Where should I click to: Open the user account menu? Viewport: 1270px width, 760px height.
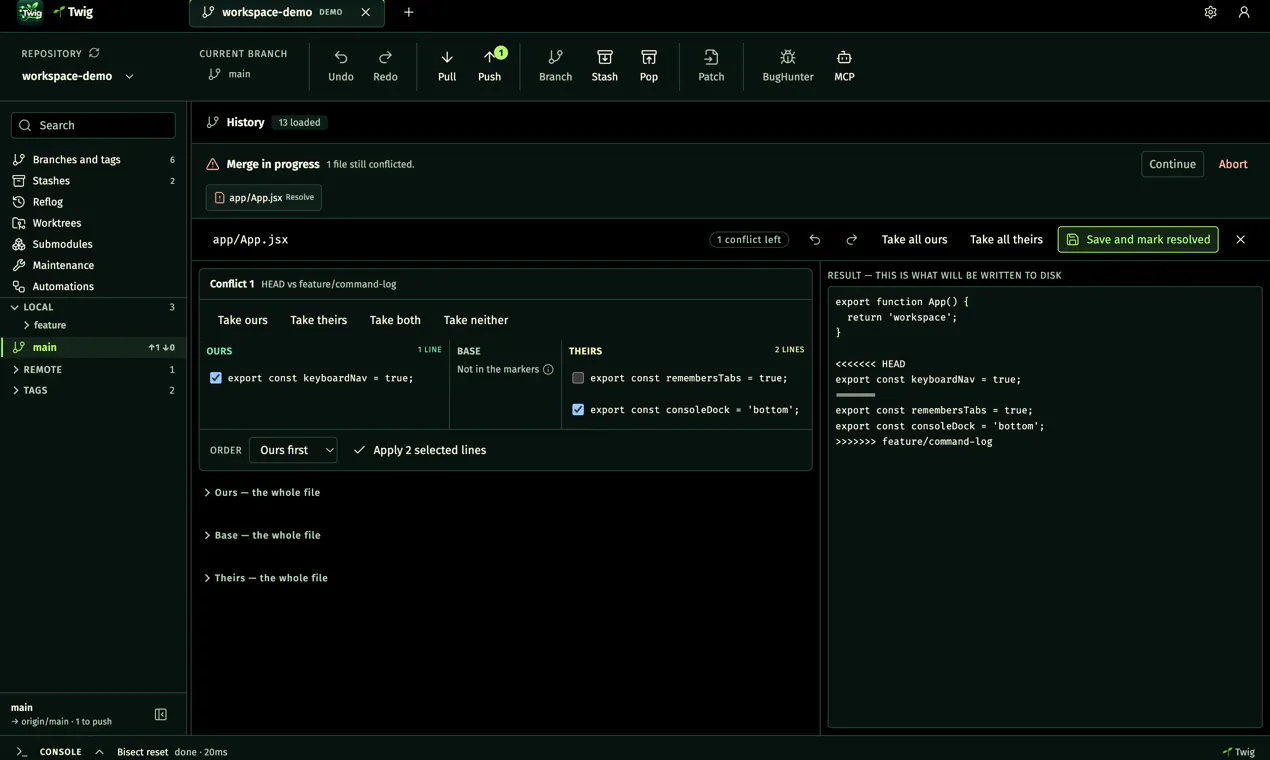pyautogui.click(x=1244, y=12)
